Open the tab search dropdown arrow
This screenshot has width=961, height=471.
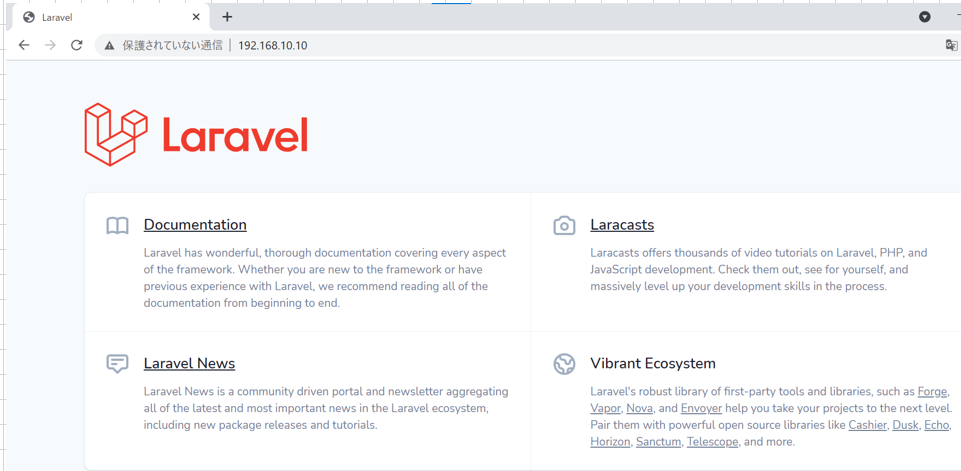coord(925,17)
